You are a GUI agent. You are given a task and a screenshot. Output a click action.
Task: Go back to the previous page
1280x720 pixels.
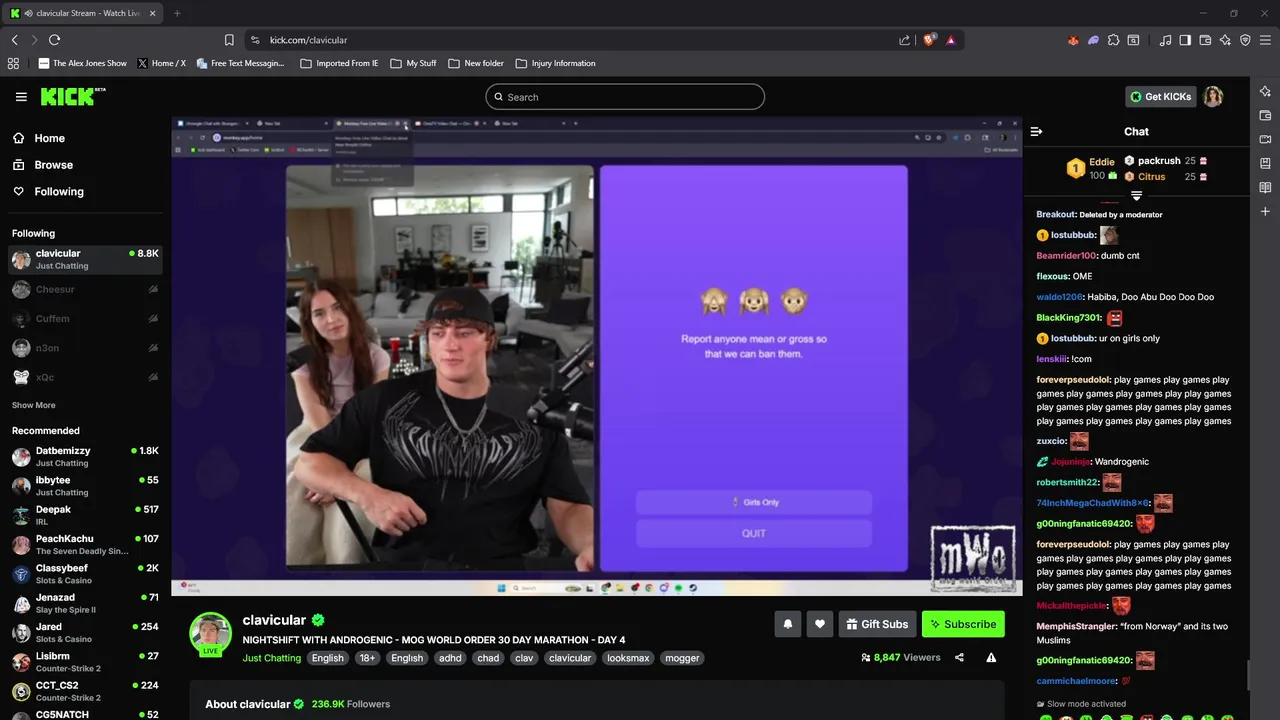click(14, 40)
